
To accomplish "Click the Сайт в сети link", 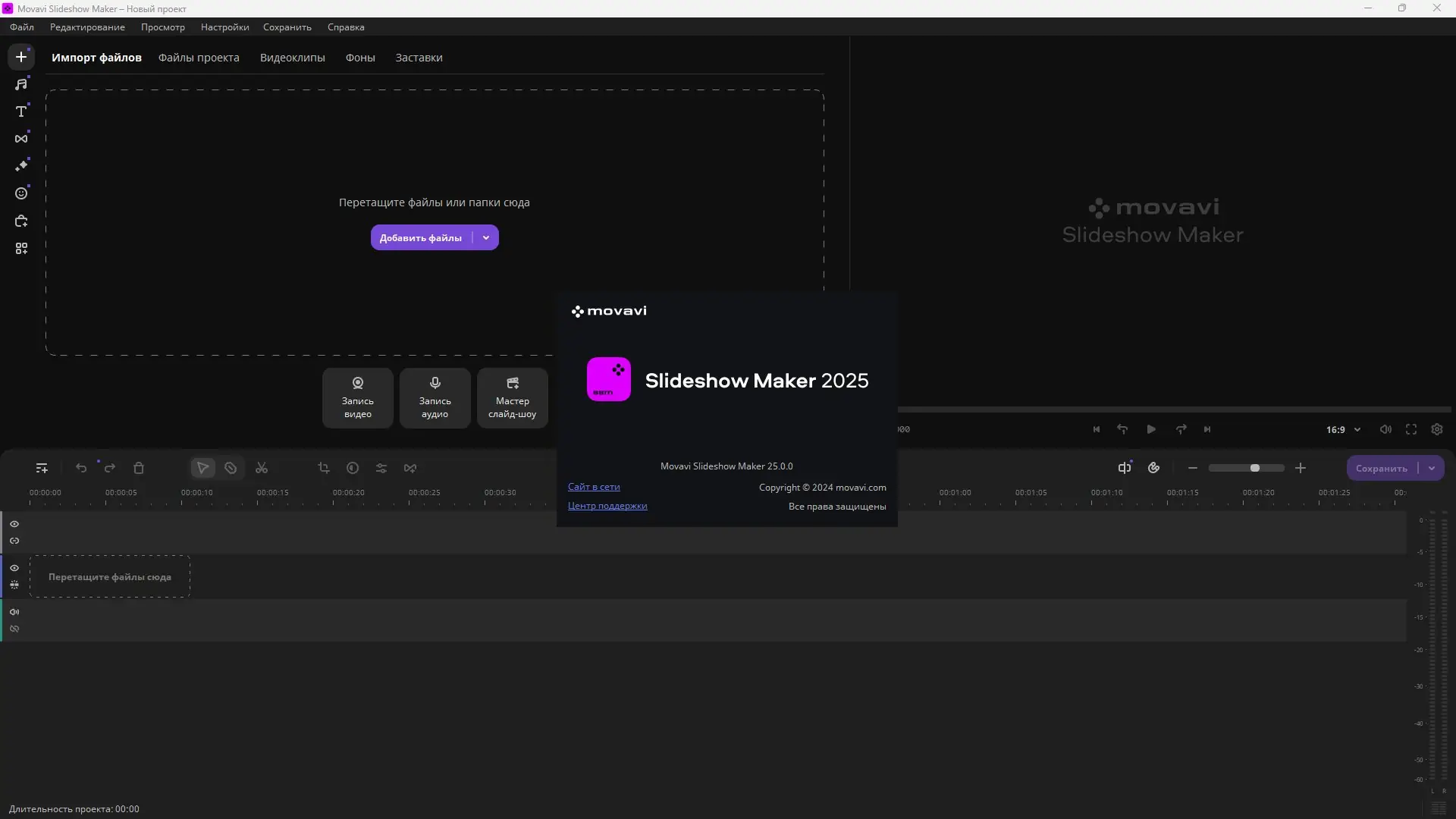I will pos(594,487).
